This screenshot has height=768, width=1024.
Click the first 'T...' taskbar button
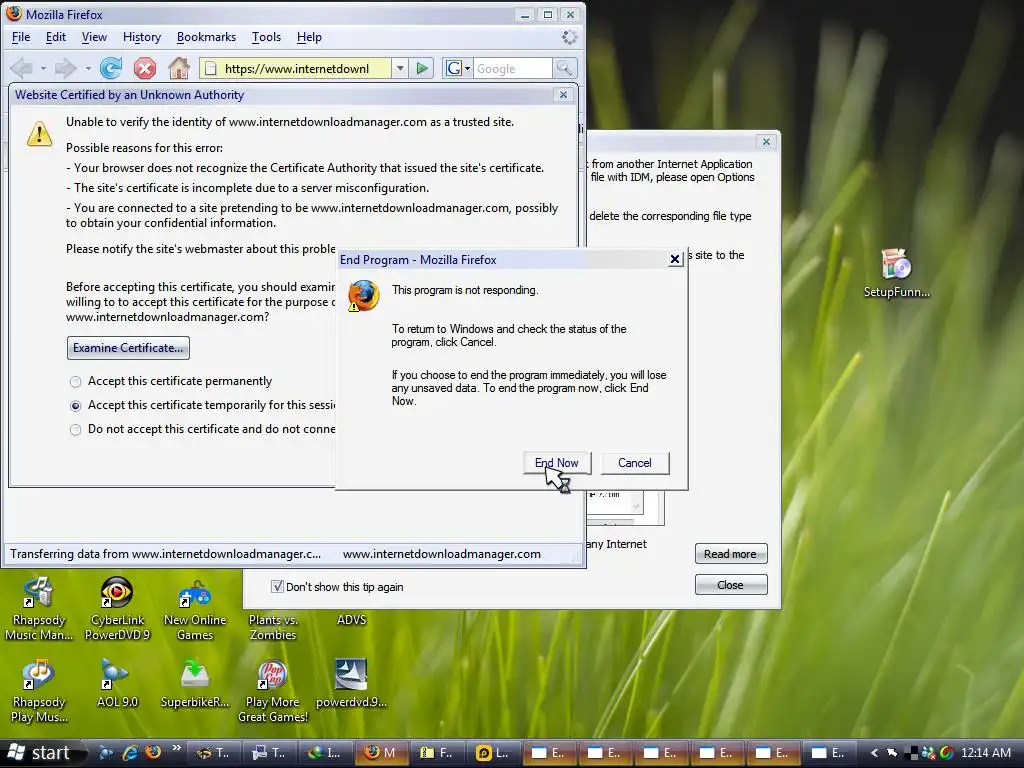coord(215,753)
